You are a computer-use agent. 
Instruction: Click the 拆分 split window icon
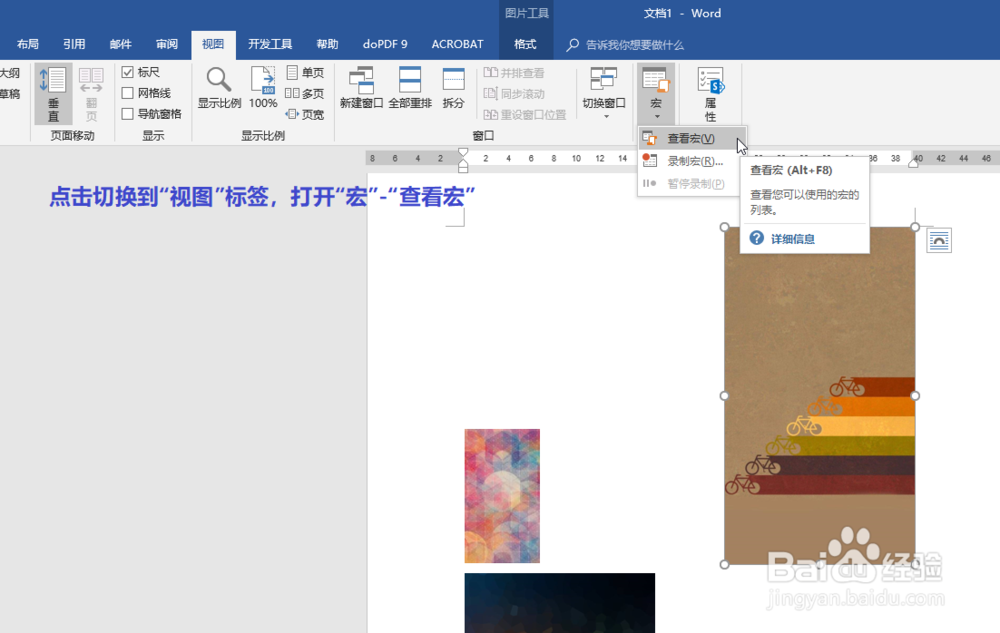[453, 90]
